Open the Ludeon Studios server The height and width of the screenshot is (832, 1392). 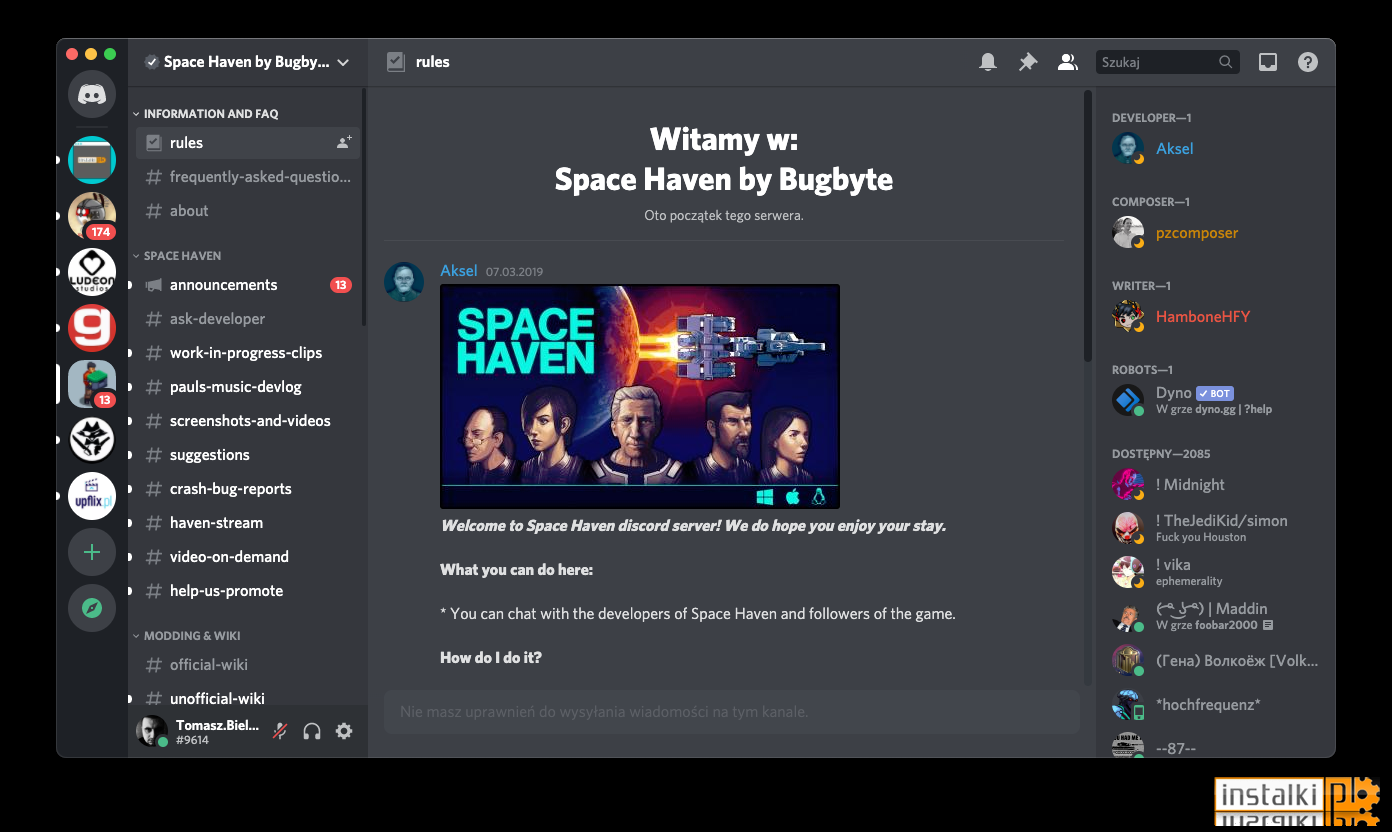[92, 272]
